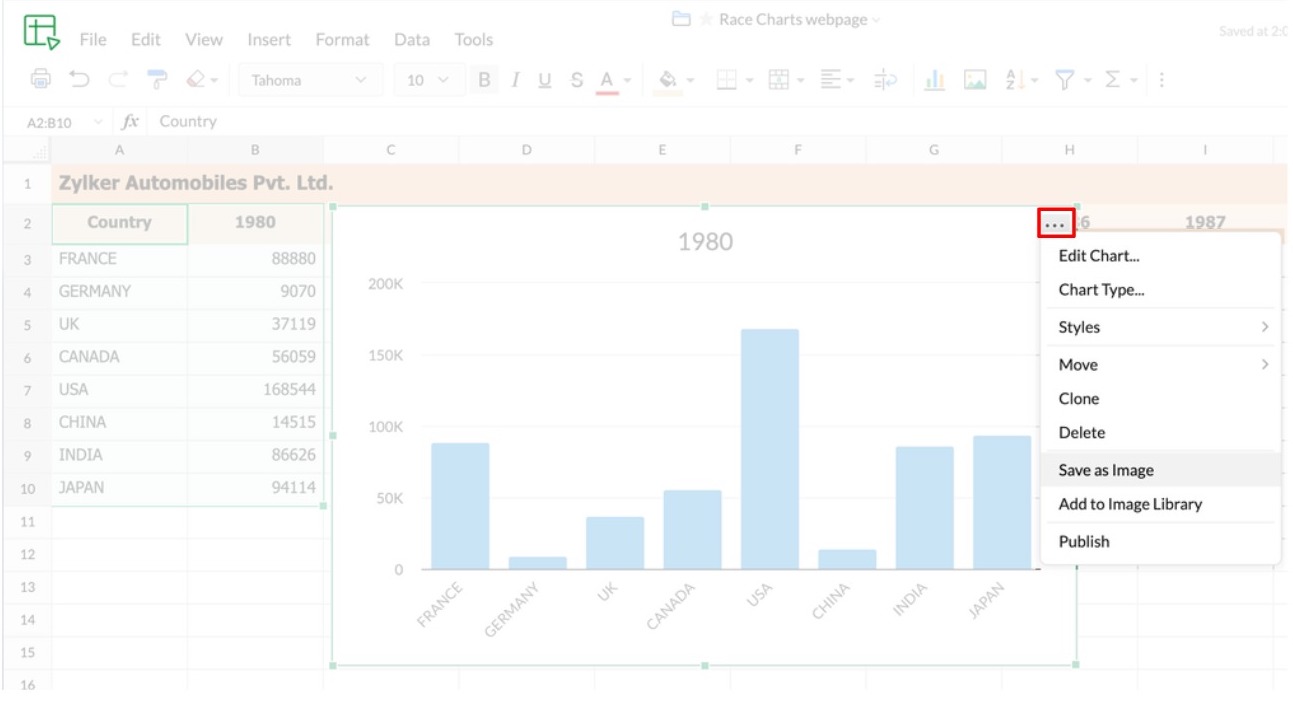Choose Chart Type... from chart menu

(x=1160, y=290)
